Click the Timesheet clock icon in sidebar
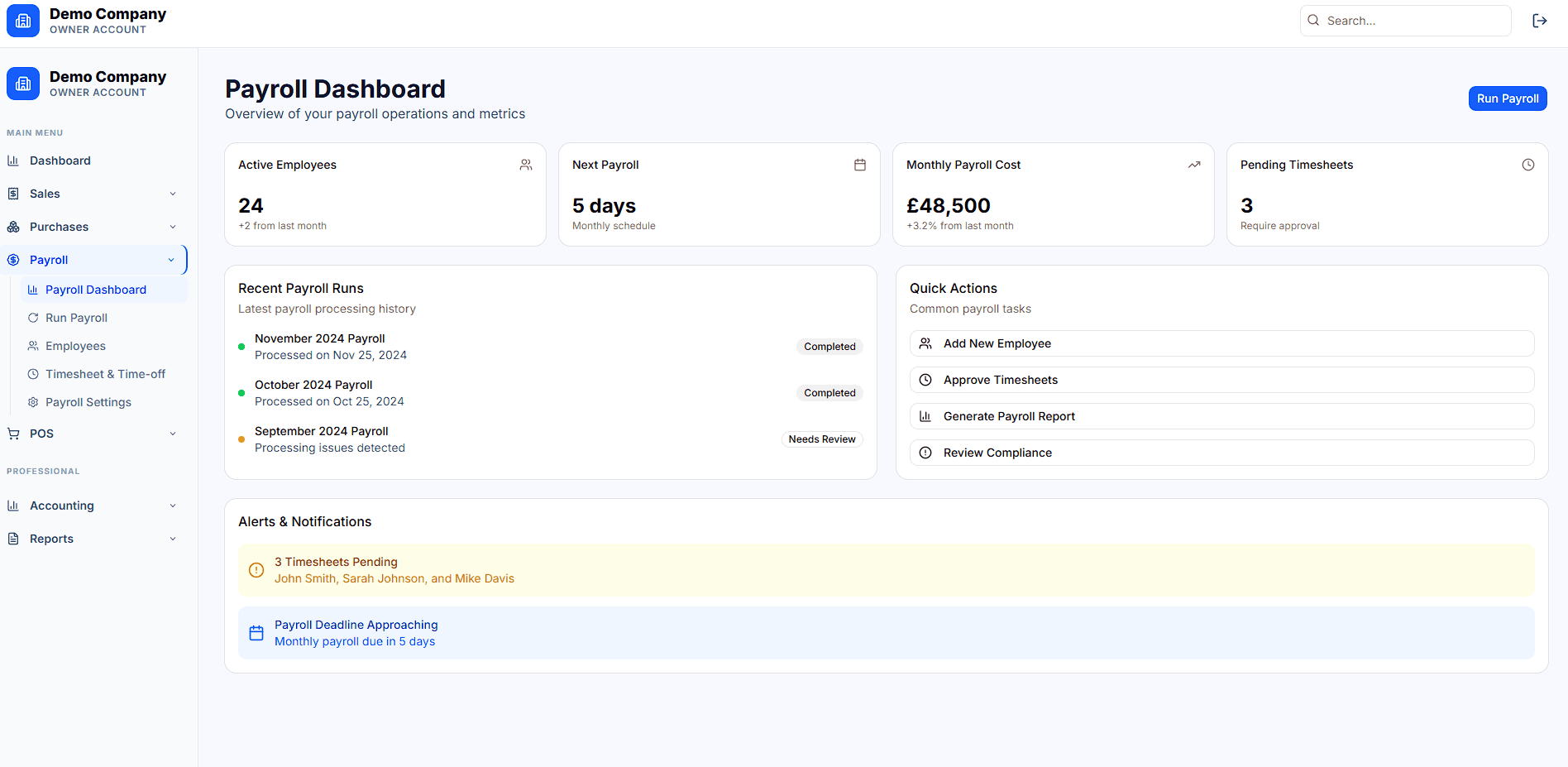The height and width of the screenshot is (767, 1568). pos(33,374)
